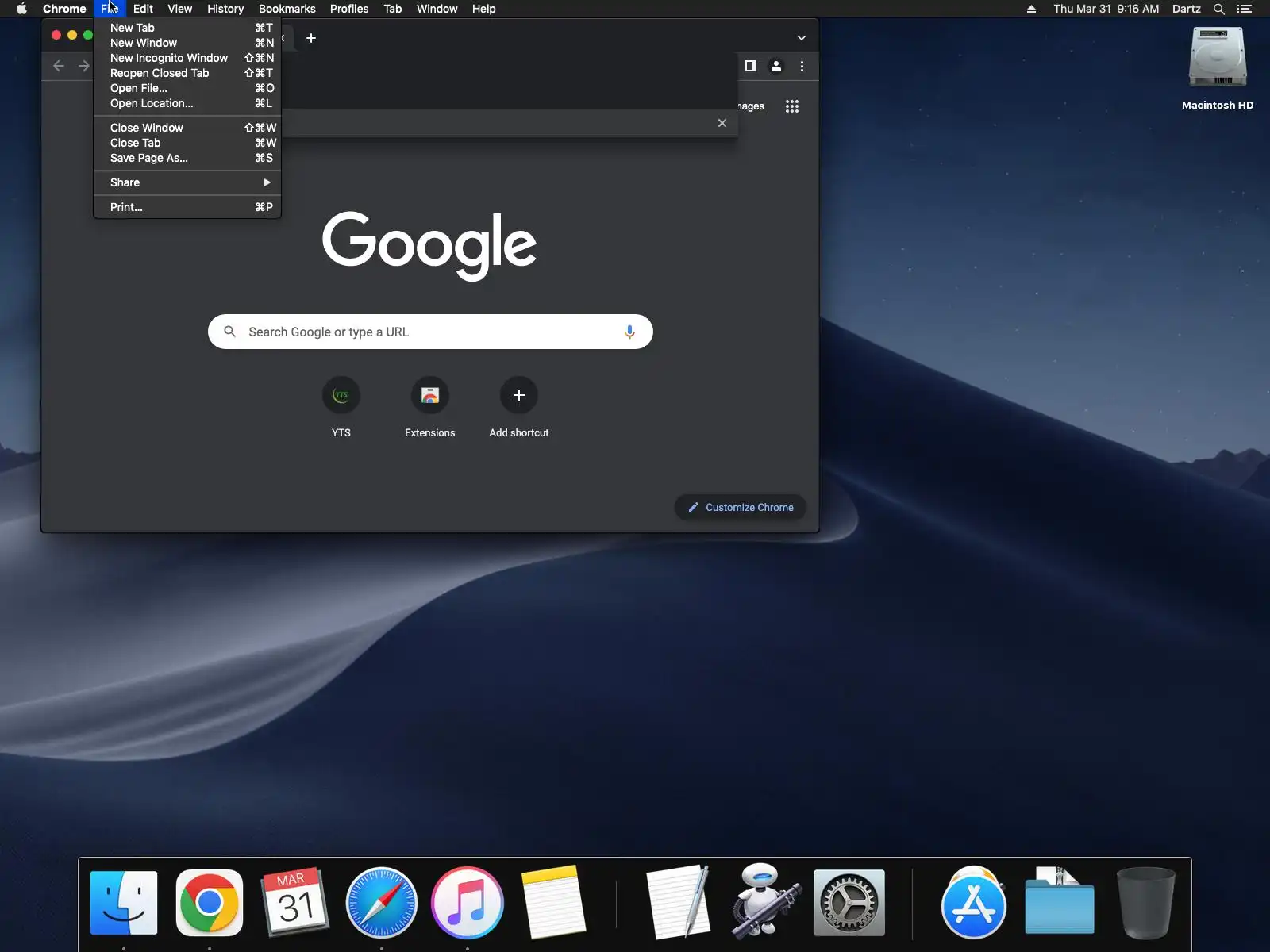Viewport: 1270px width, 952px height.
Task: Open the Trash in the Dock
Action: tap(1145, 903)
